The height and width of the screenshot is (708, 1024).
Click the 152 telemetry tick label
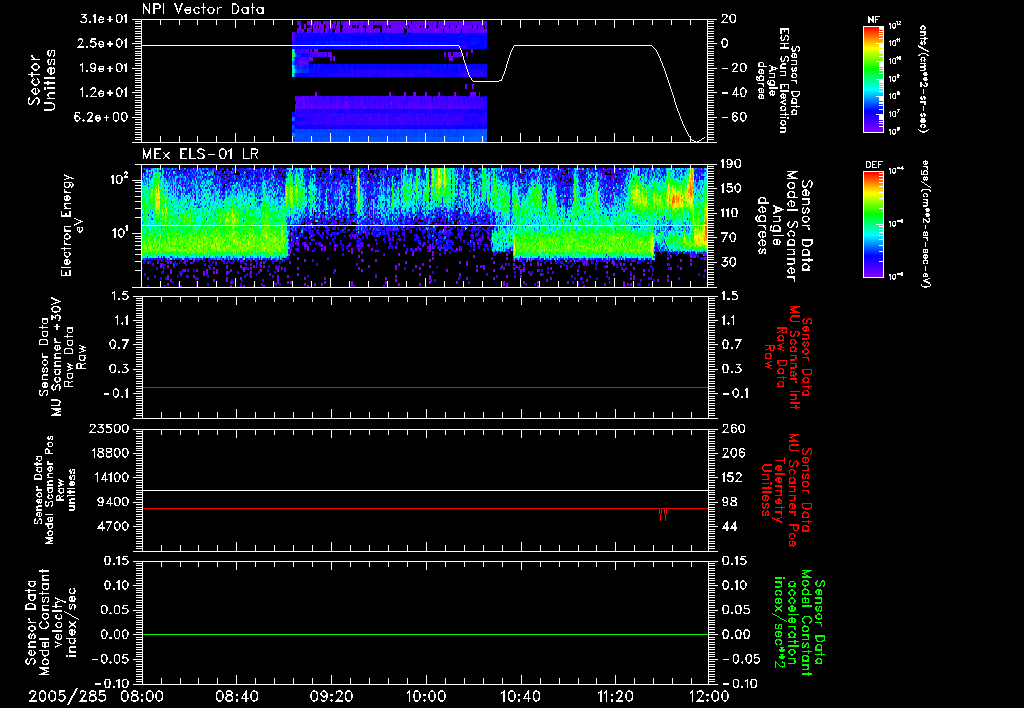pyautogui.click(x=731, y=477)
